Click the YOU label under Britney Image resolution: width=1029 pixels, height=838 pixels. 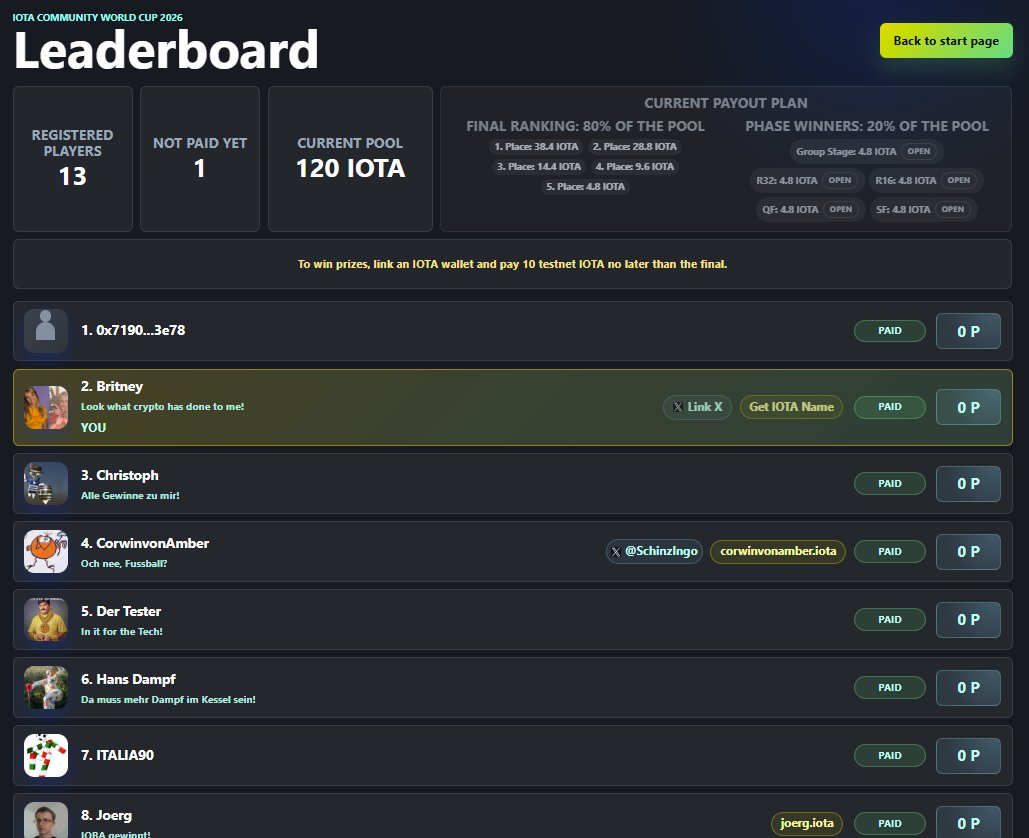click(x=93, y=427)
